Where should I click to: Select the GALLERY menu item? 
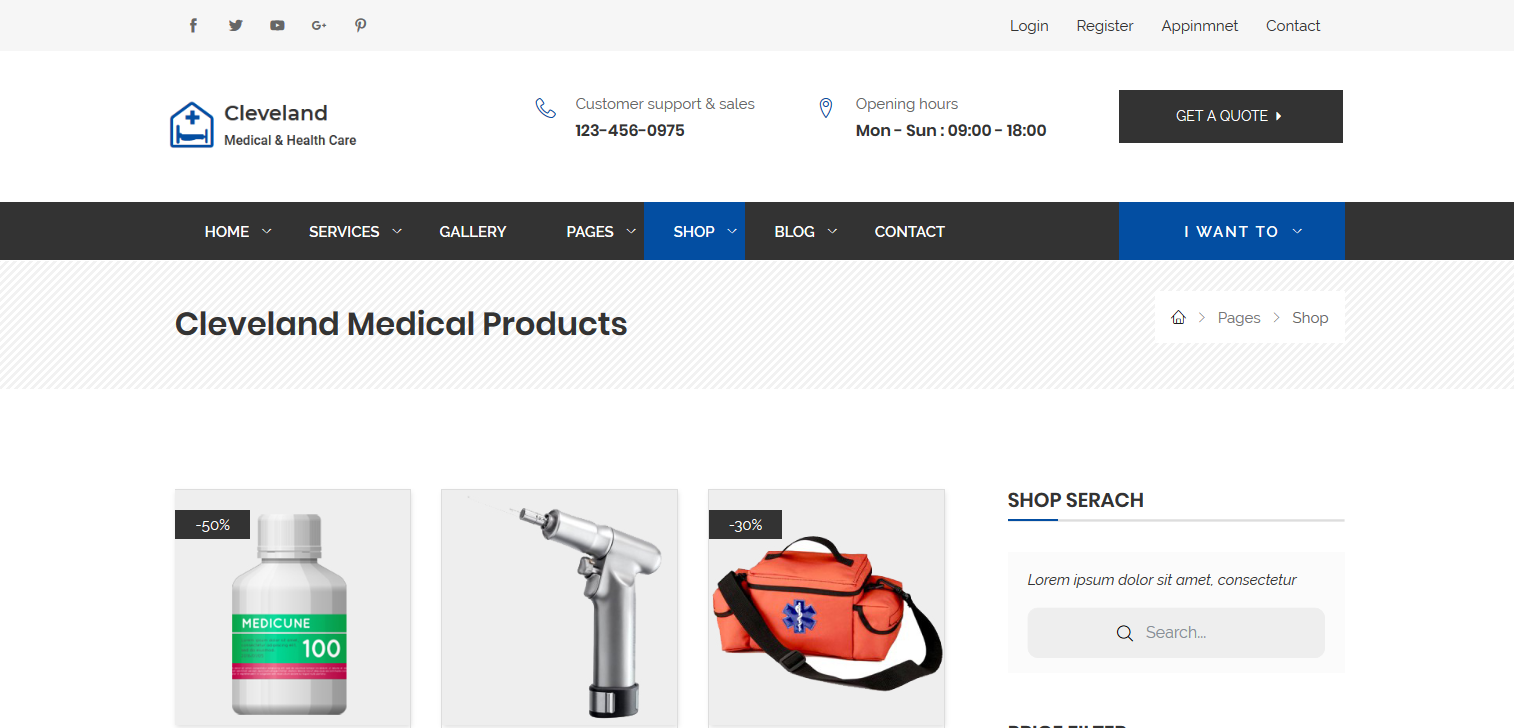(x=473, y=231)
